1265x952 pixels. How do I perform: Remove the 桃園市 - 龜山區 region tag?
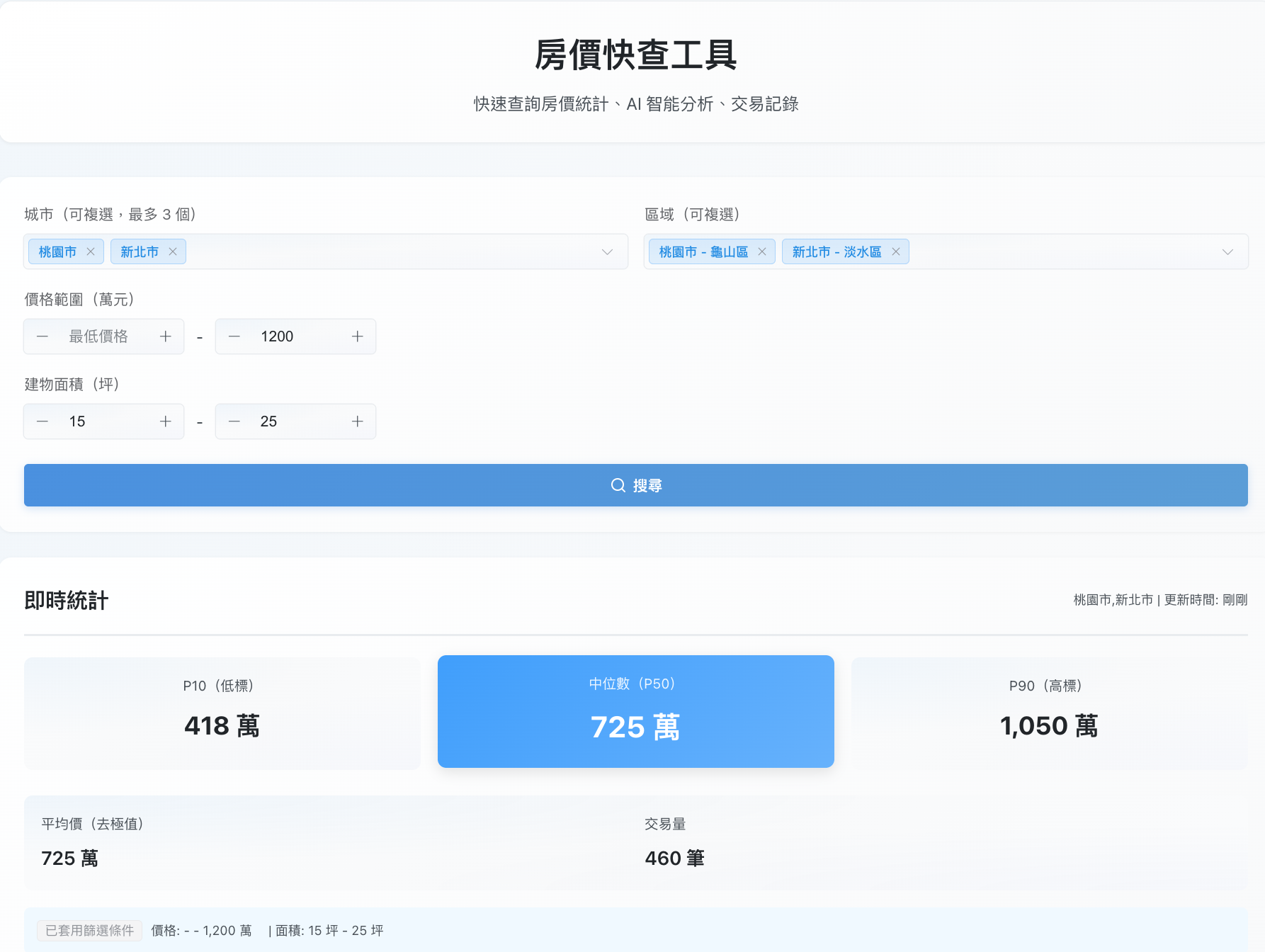tap(762, 251)
